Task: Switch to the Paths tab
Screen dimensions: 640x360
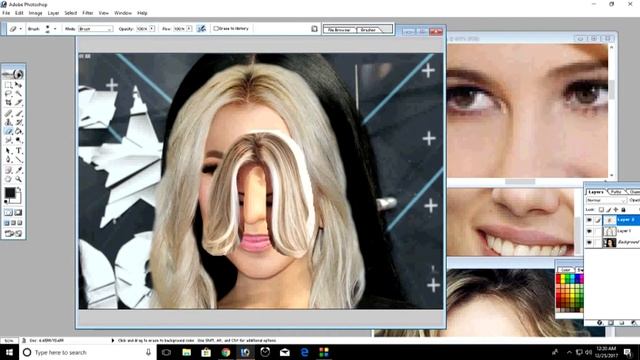Action: [x=616, y=192]
